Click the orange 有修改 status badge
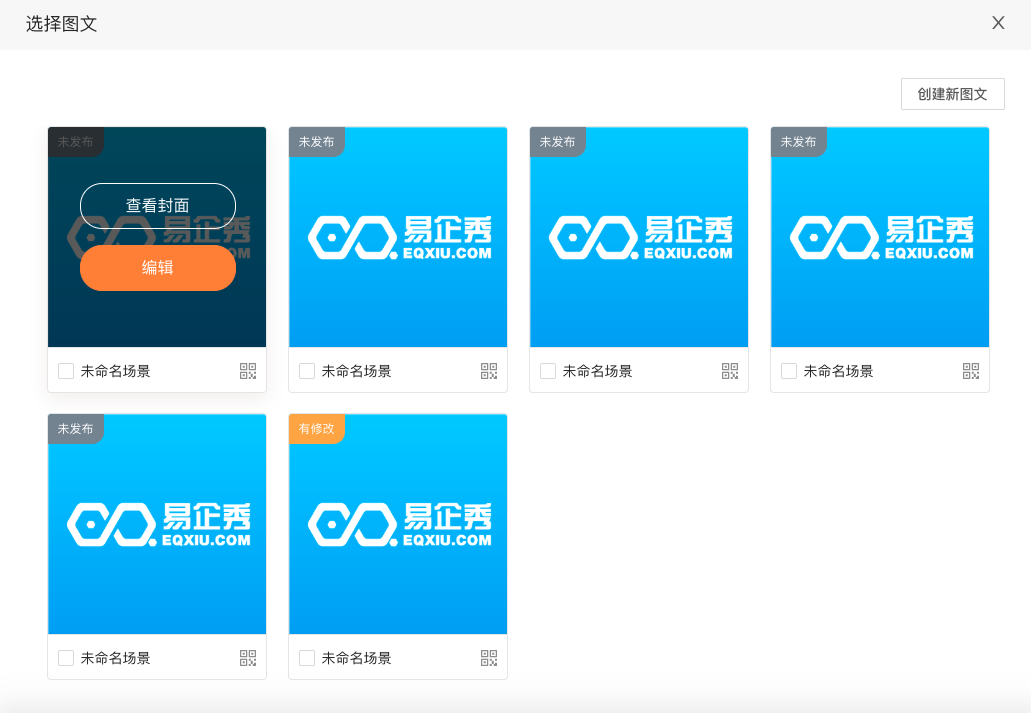1031x713 pixels. point(317,429)
